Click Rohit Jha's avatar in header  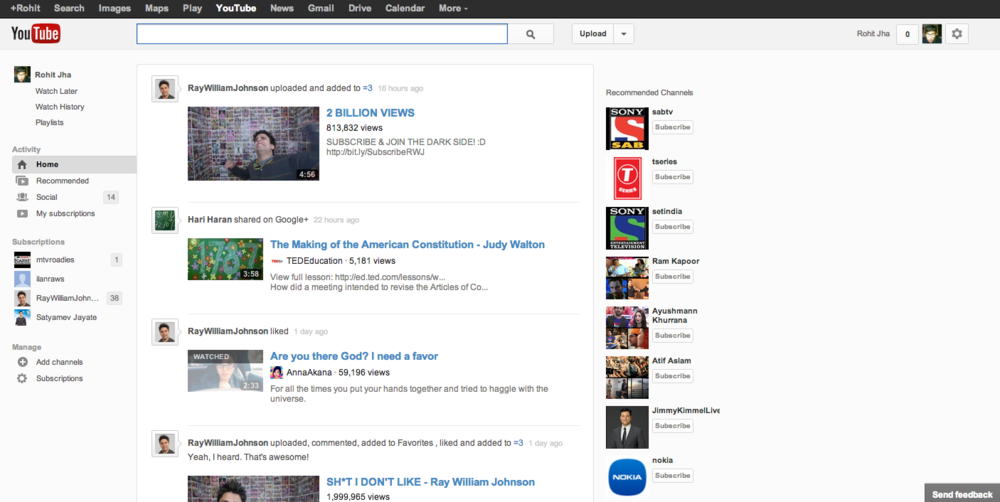coord(932,34)
